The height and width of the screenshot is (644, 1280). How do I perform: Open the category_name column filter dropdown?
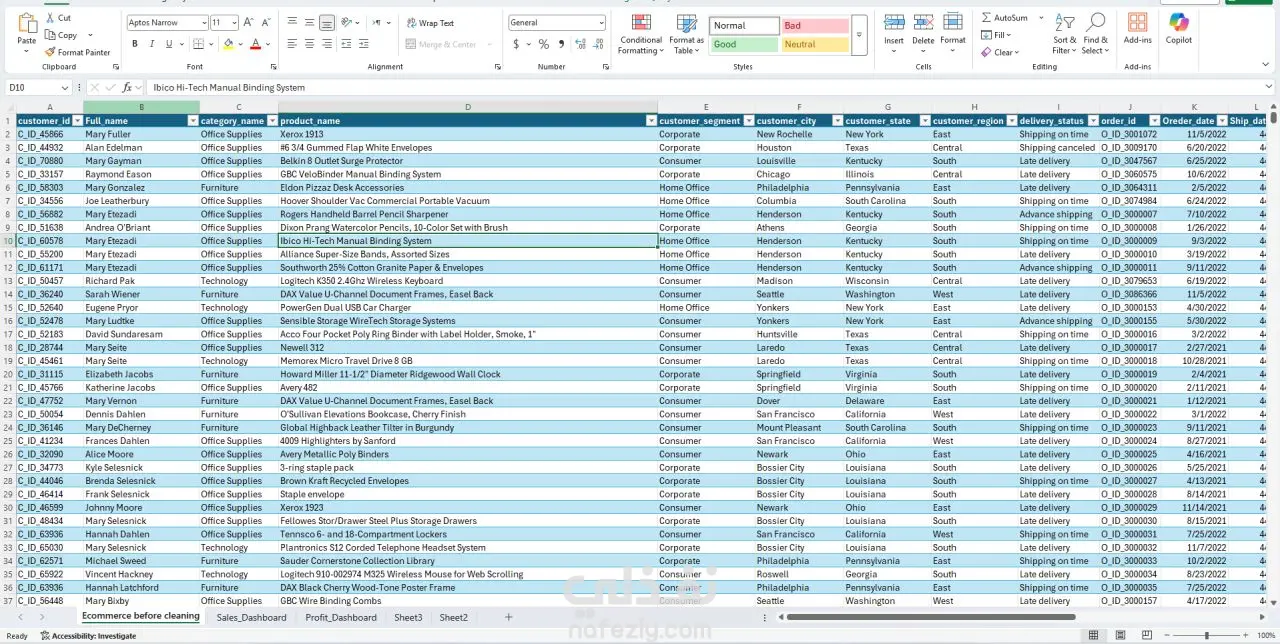click(x=271, y=121)
